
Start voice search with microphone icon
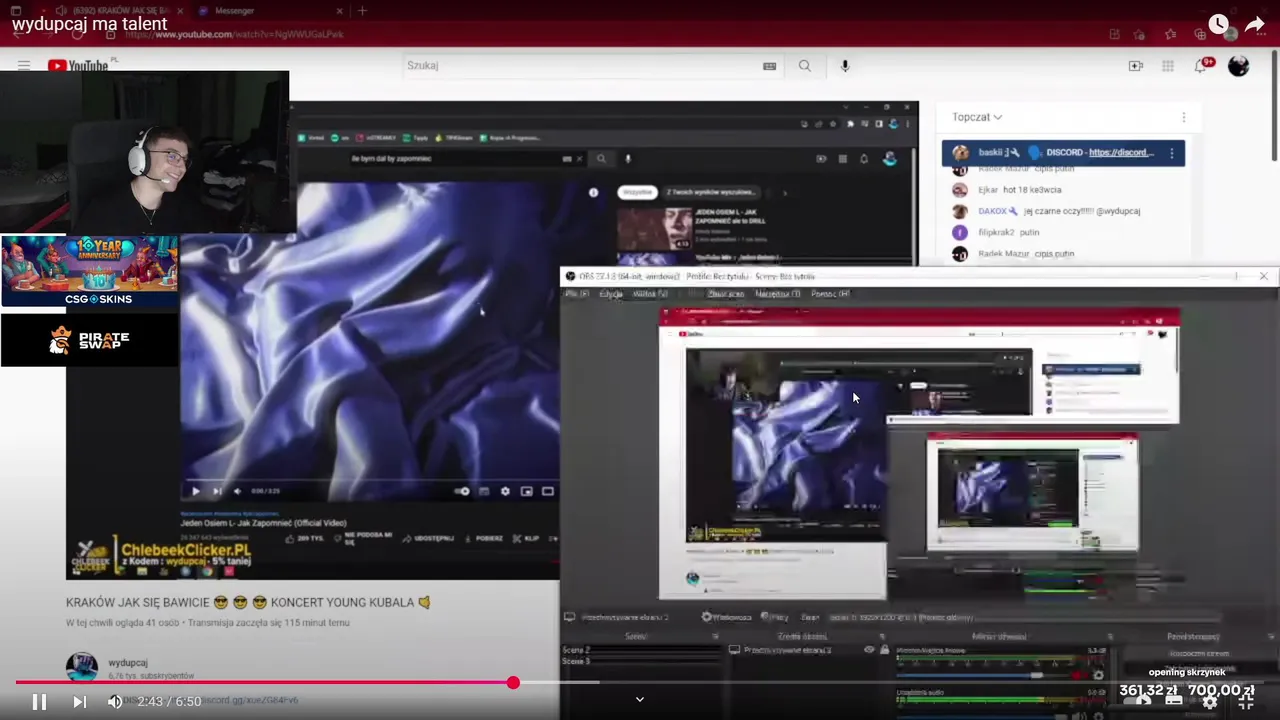[845, 66]
